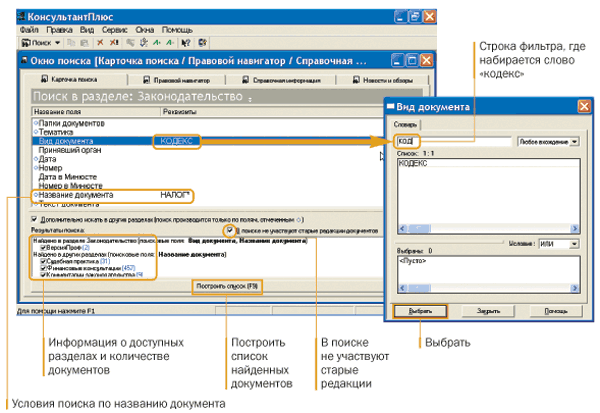Click the red X delete toolbar icon

click(100, 42)
